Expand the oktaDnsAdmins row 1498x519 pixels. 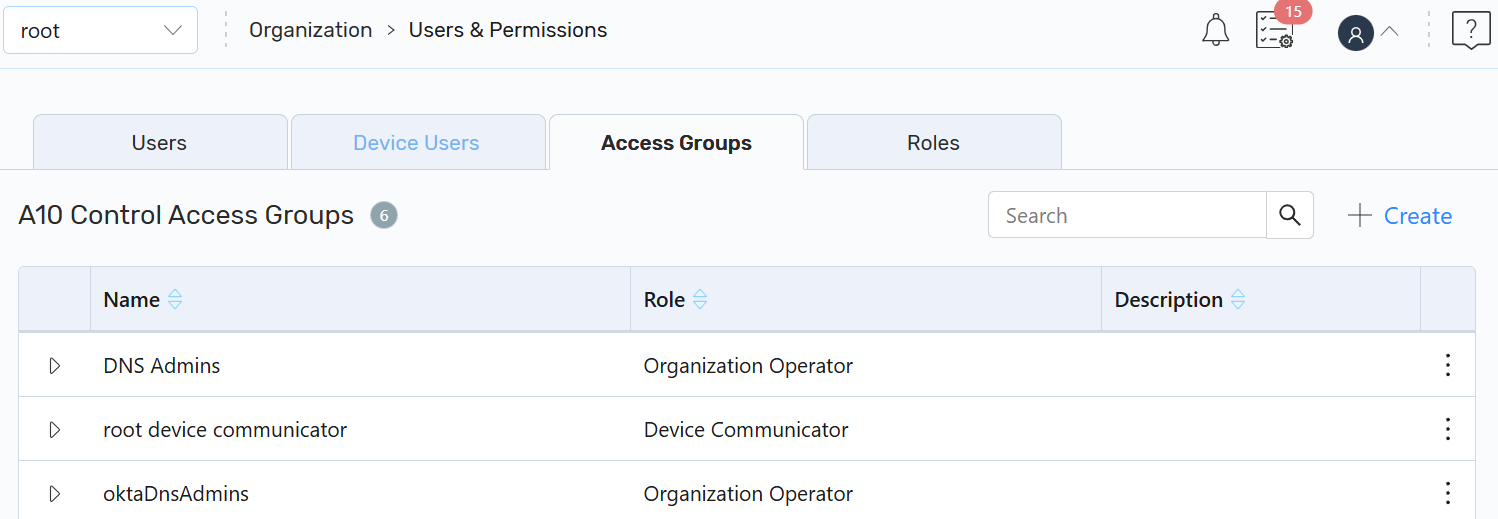tap(55, 494)
